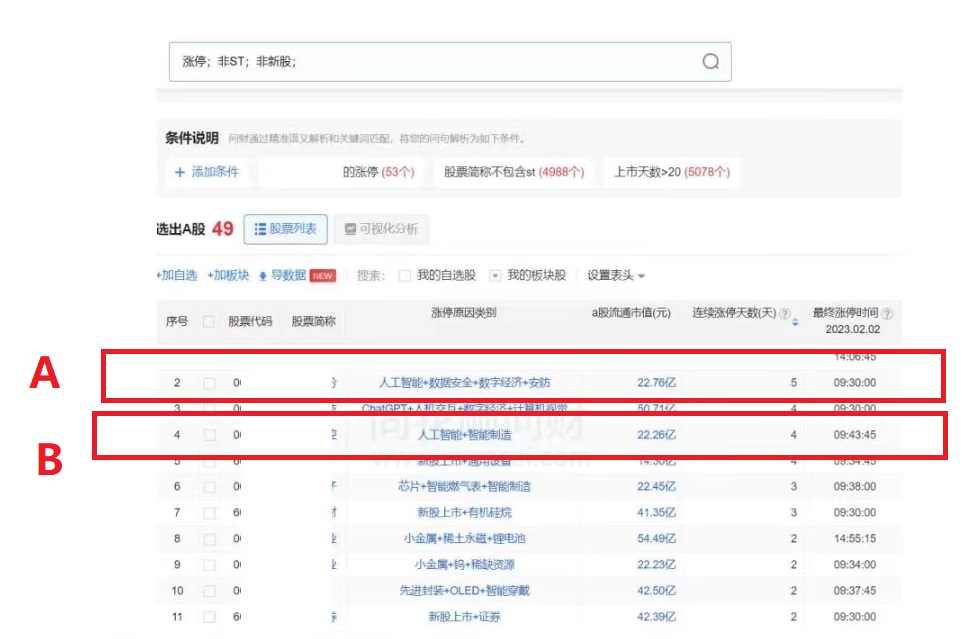Screen dimensions: 963x639
Task: Expand the 我的板块股 small arrow menu
Action: coord(496,274)
